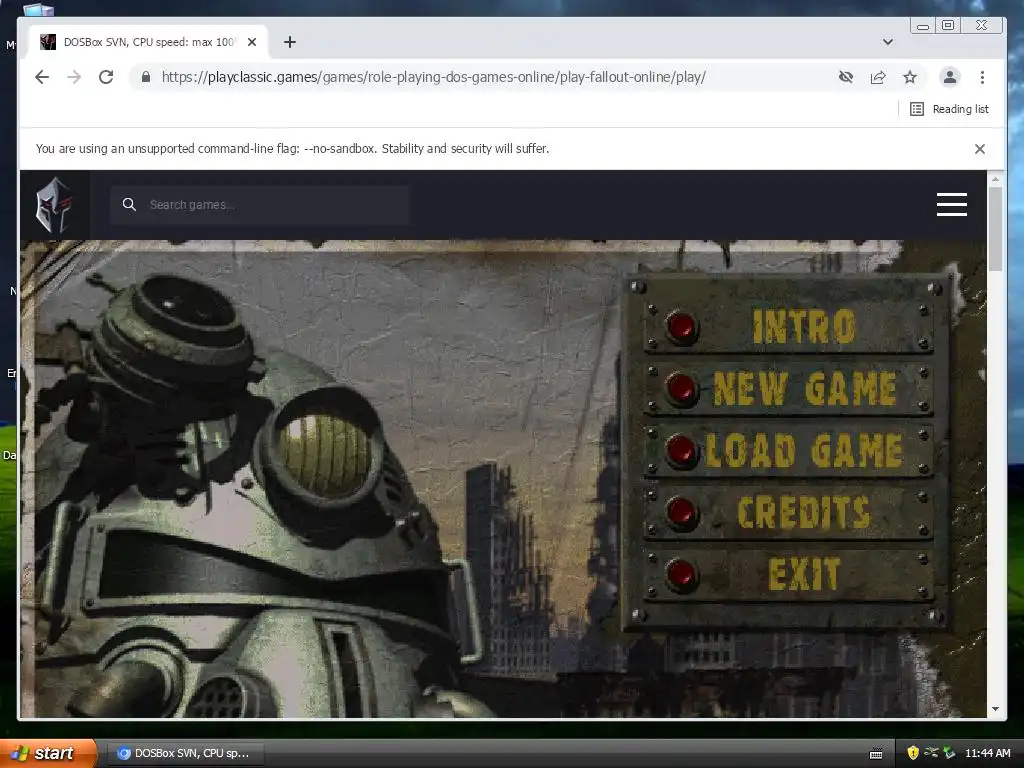Click the Search games field

(x=260, y=205)
